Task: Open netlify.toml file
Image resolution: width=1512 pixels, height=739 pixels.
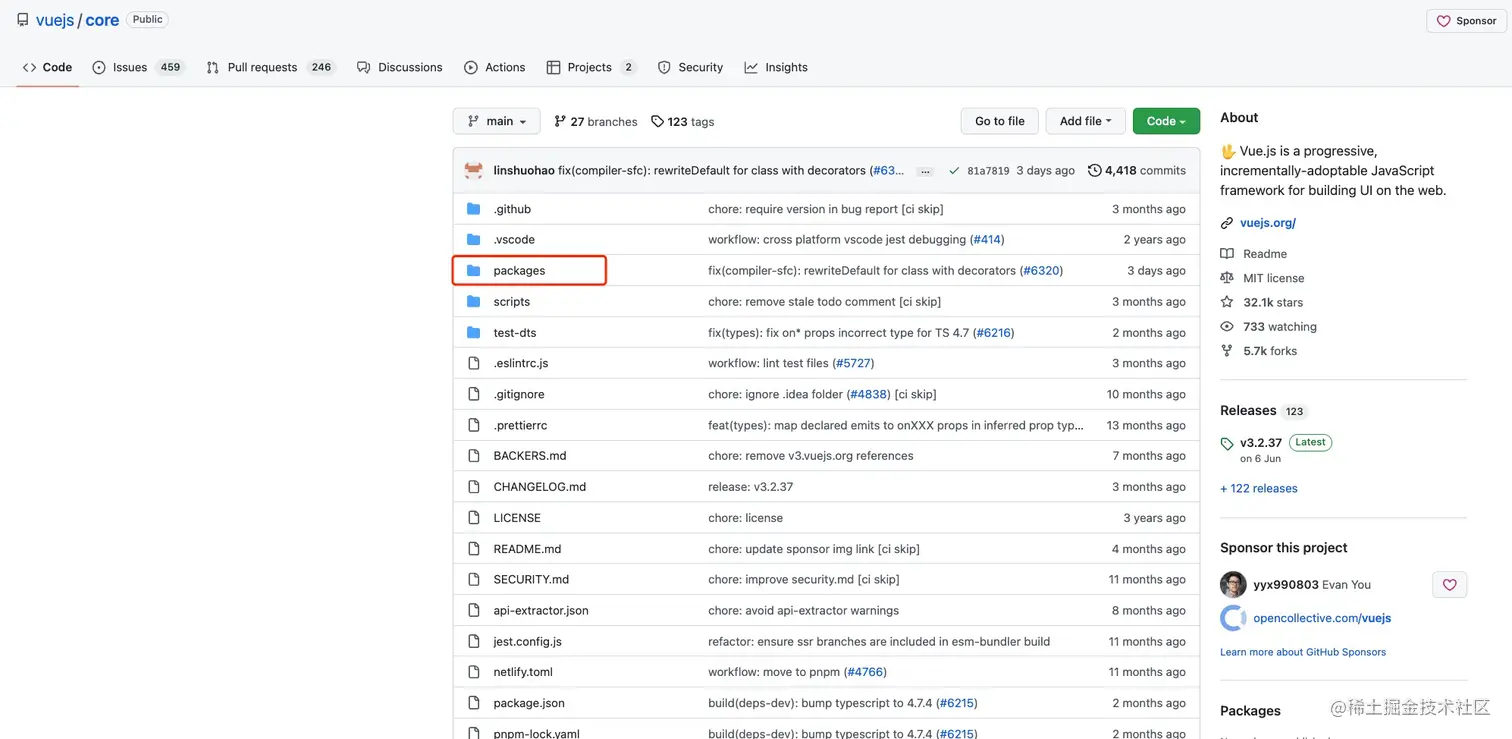Action: click(x=523, y=672)
